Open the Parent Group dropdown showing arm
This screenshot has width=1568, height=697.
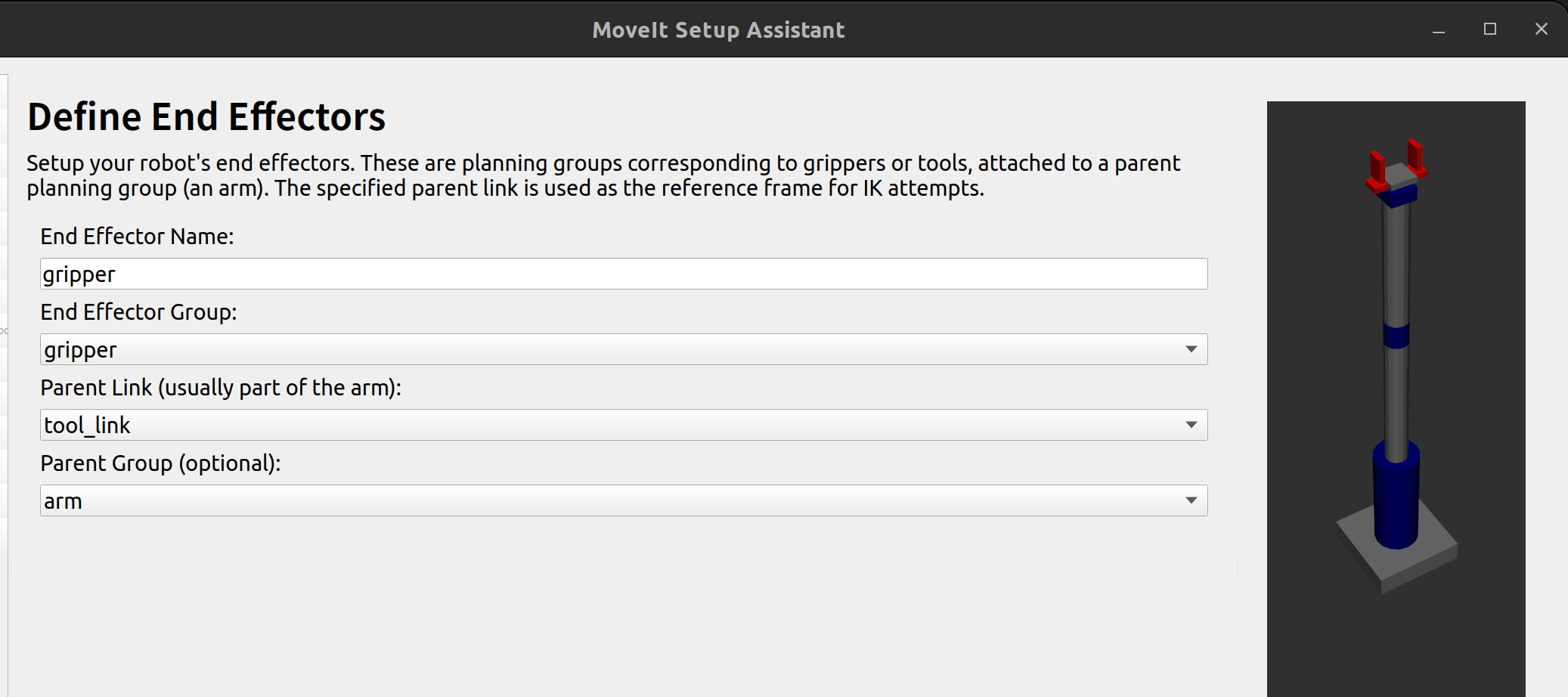(x=623, y=500)
